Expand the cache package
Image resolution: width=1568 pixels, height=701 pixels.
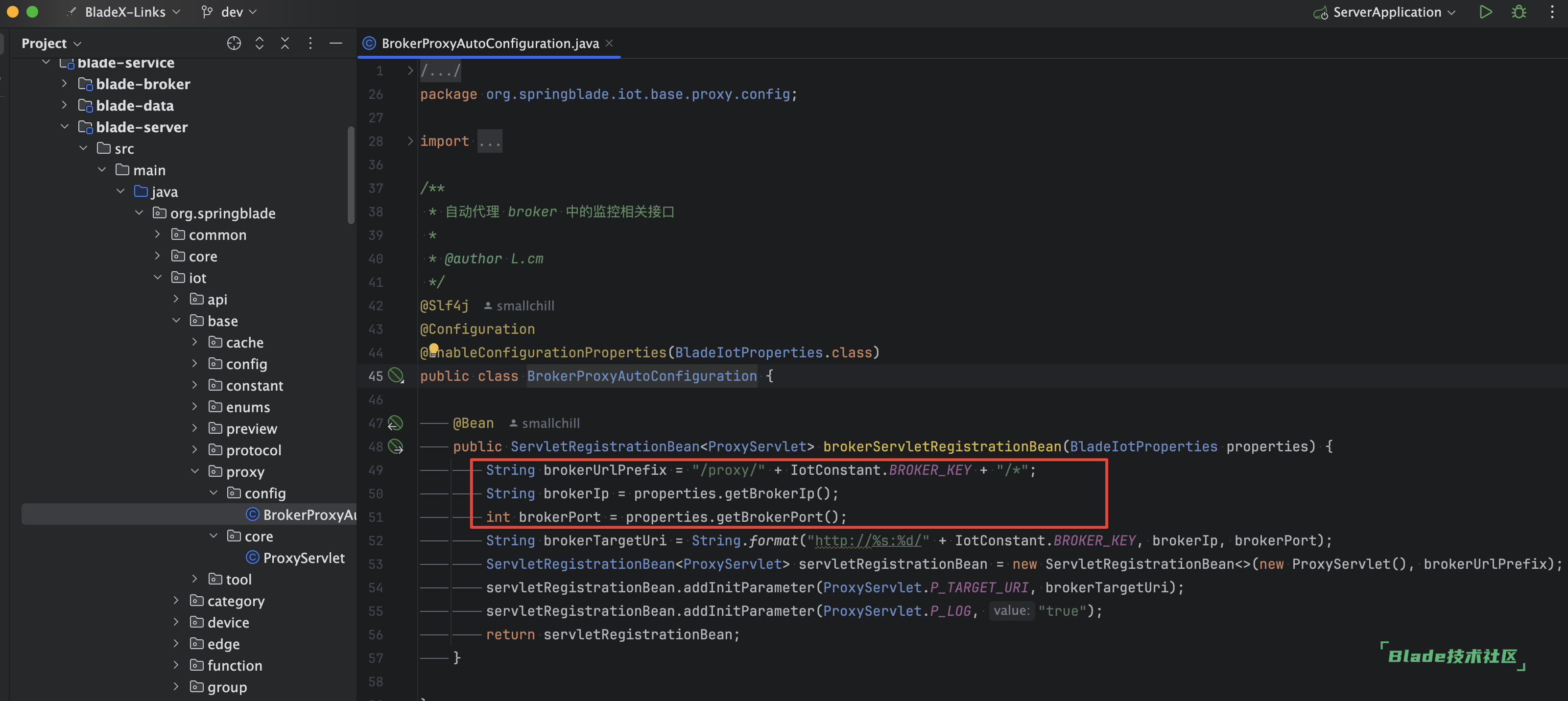point(195,342)
